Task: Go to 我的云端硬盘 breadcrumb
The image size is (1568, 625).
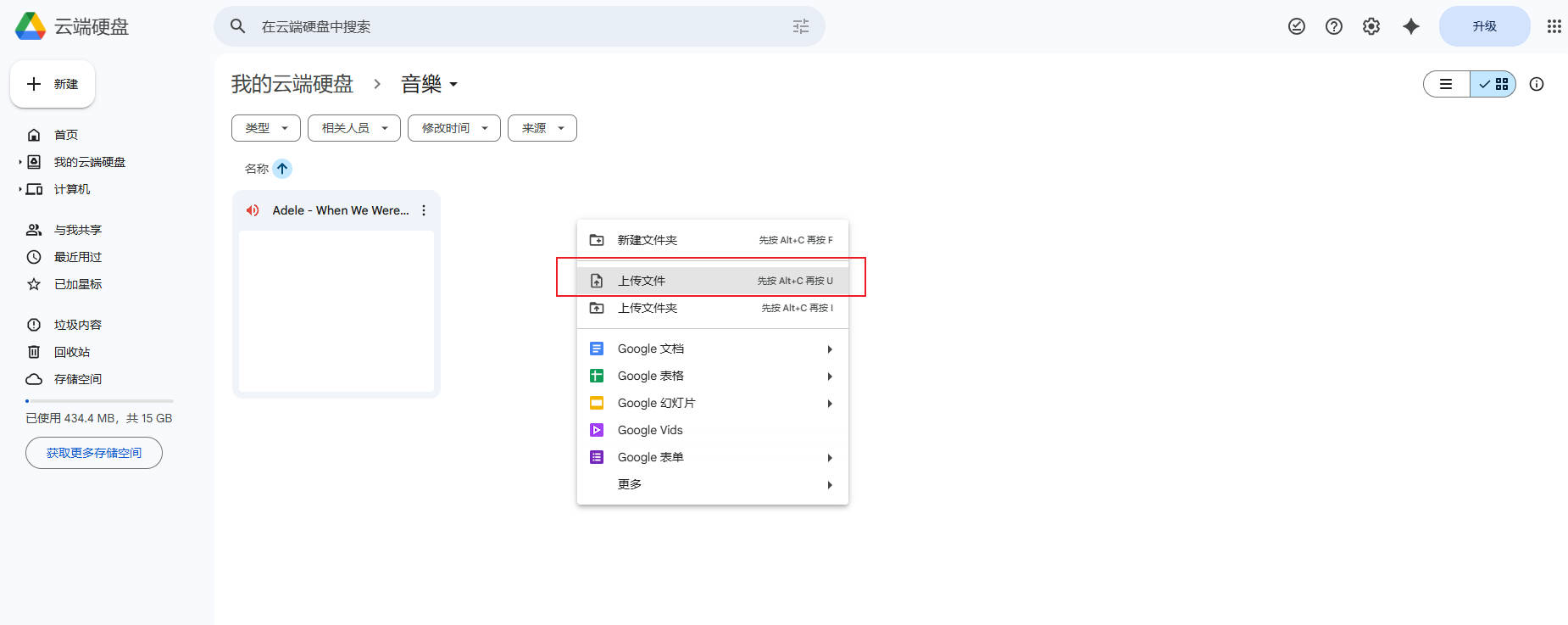Action: tap(292, 84)
